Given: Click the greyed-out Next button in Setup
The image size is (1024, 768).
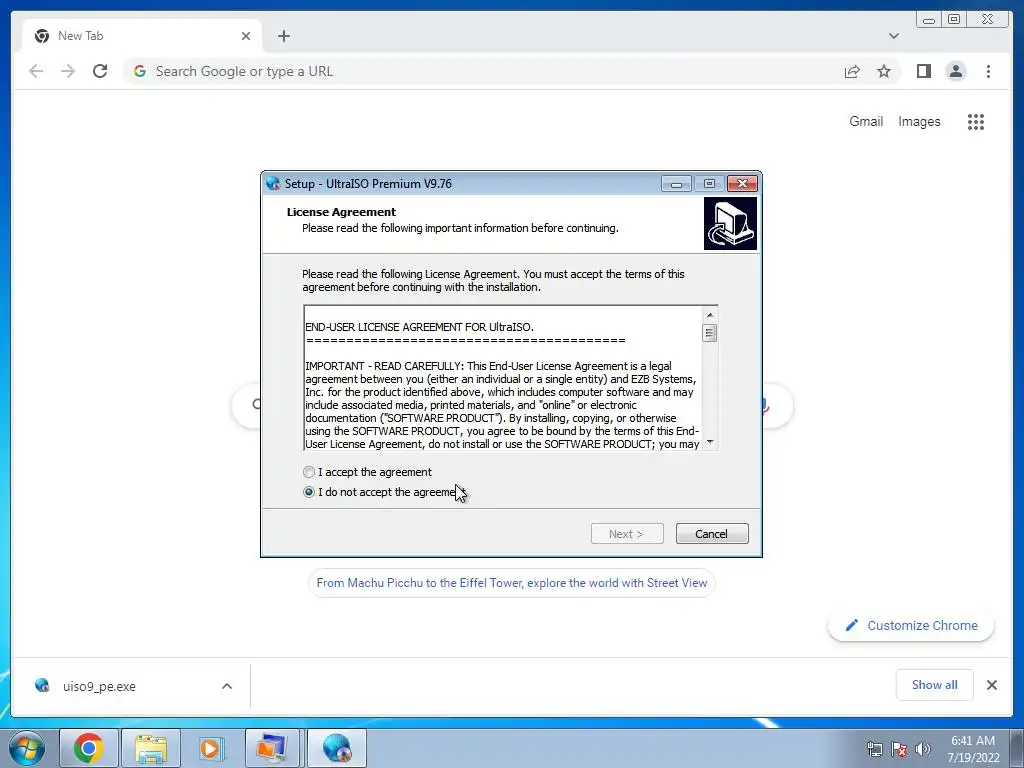Looking at the screenshot, I should 627,534.
